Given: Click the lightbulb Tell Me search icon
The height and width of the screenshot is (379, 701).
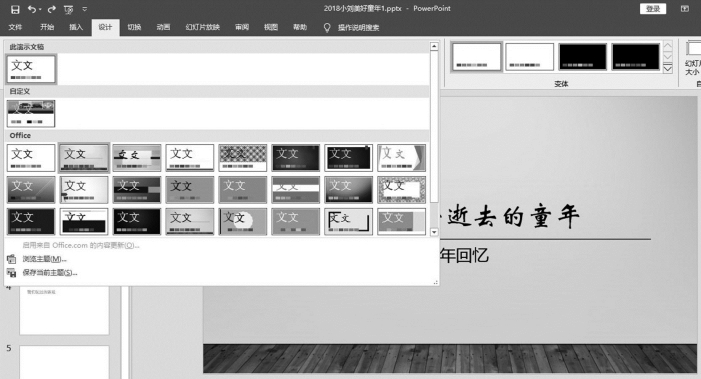Looking at the screenshot, I should pyautogui.click(x=327, y=28).
